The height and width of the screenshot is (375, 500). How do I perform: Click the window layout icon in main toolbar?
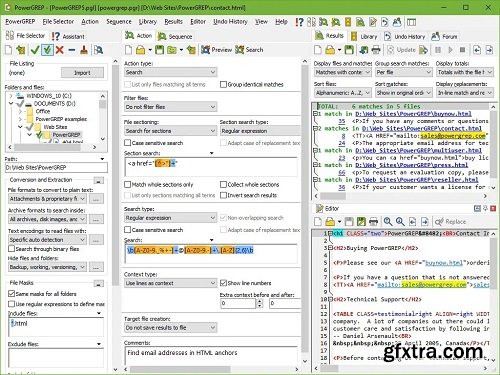(411, 22)
